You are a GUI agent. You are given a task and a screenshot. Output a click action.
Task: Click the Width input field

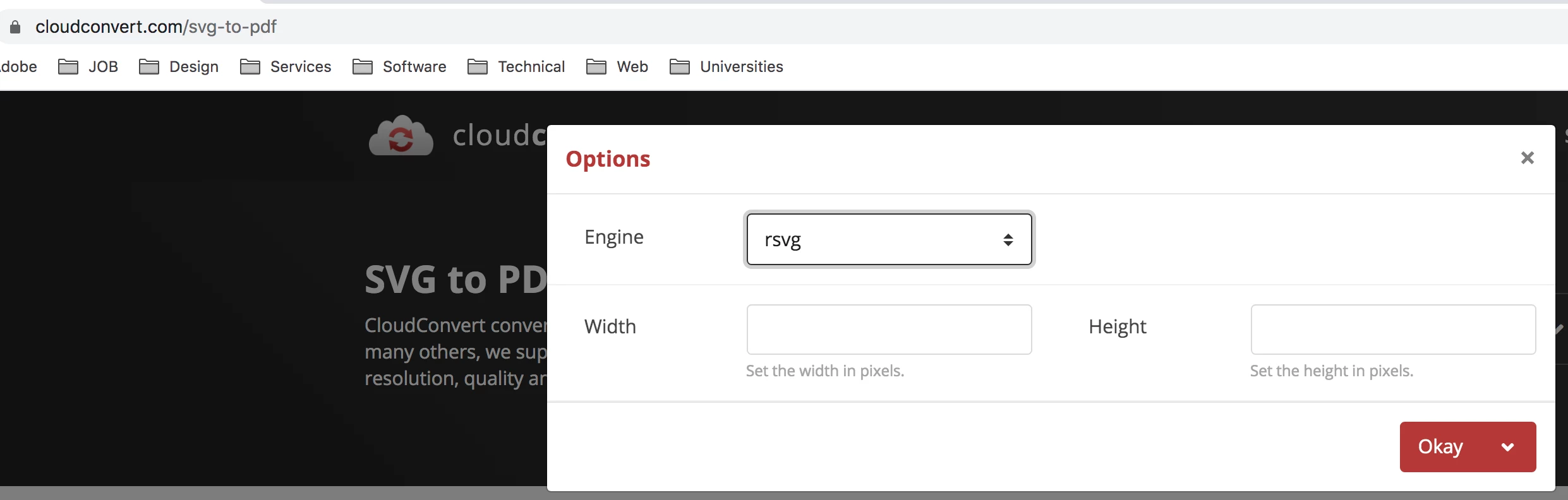pos(889,330)
